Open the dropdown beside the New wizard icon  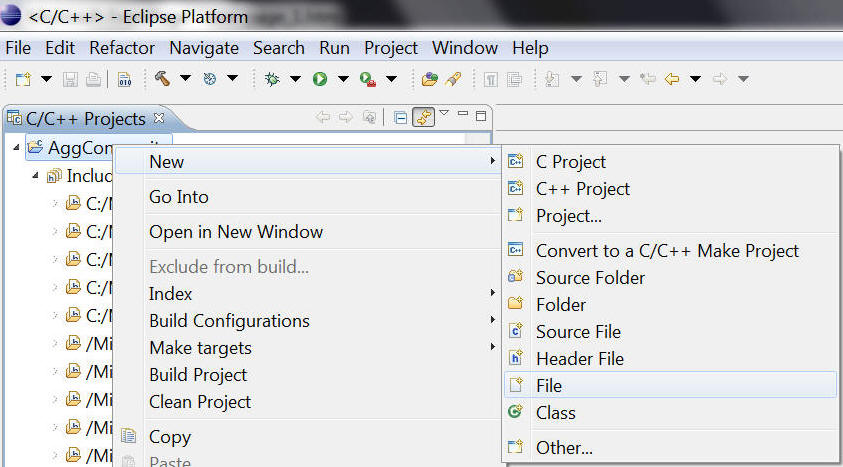(47, 79)
